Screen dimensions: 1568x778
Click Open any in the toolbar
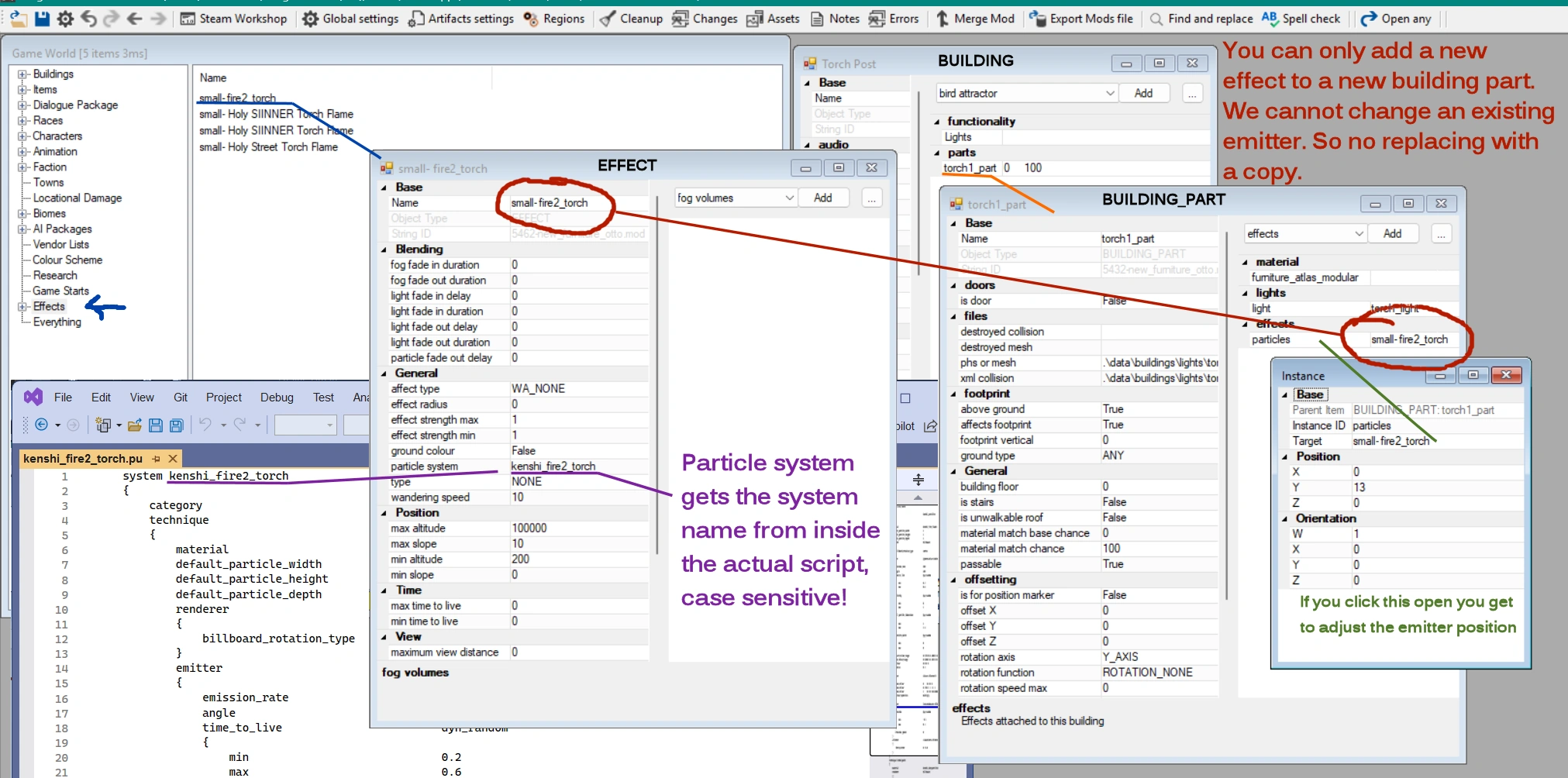(x=1396, y=19)
